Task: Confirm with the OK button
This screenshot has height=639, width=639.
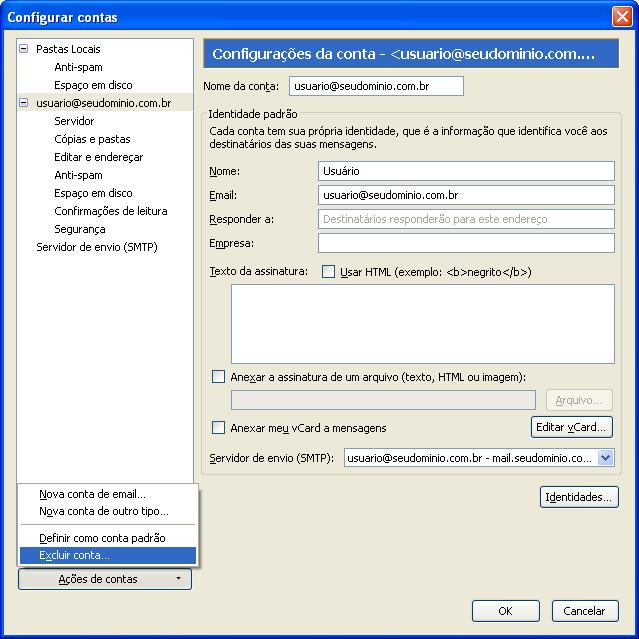Action: pyautogui.click(x=505, y=611)
